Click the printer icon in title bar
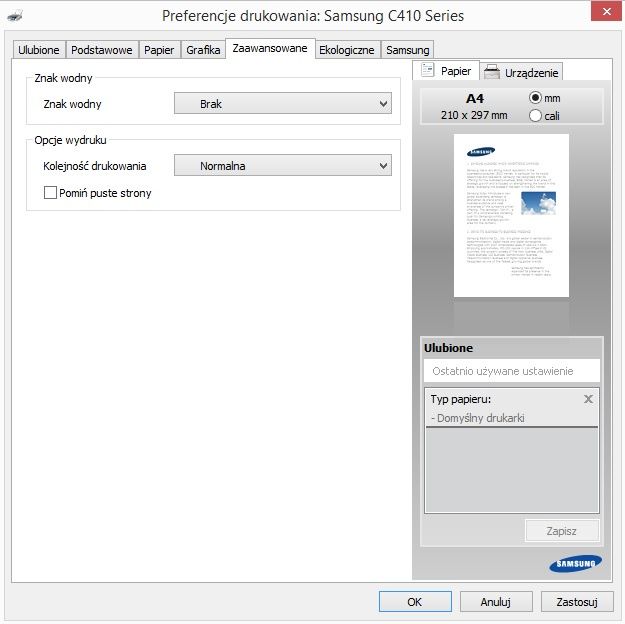The height and width of the screenshot is (624, 625). pos(15,16)
